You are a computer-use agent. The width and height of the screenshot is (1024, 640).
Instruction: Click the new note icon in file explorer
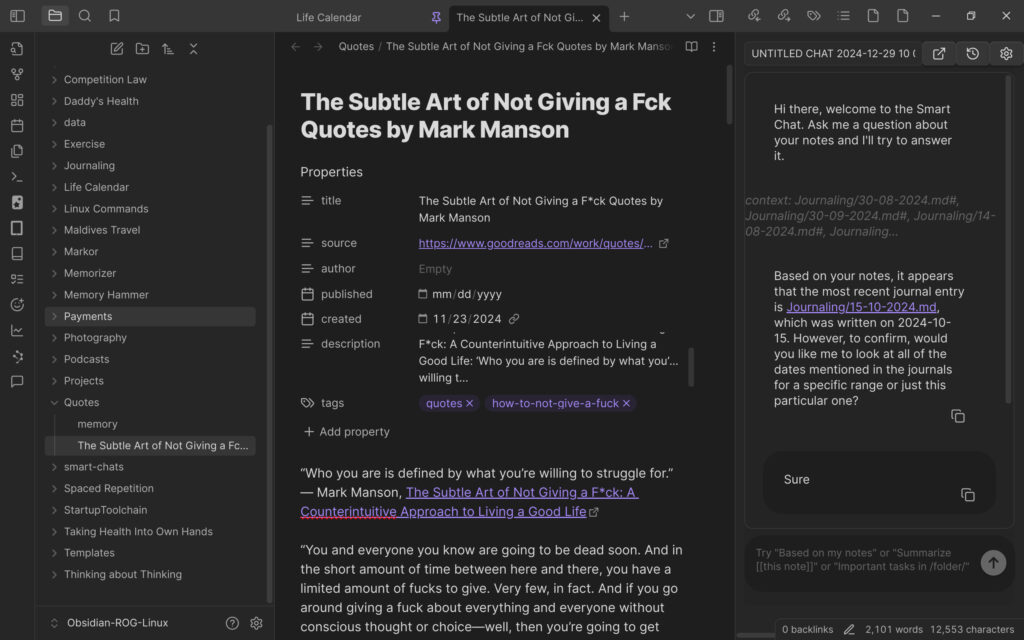(x=117, y=49)
